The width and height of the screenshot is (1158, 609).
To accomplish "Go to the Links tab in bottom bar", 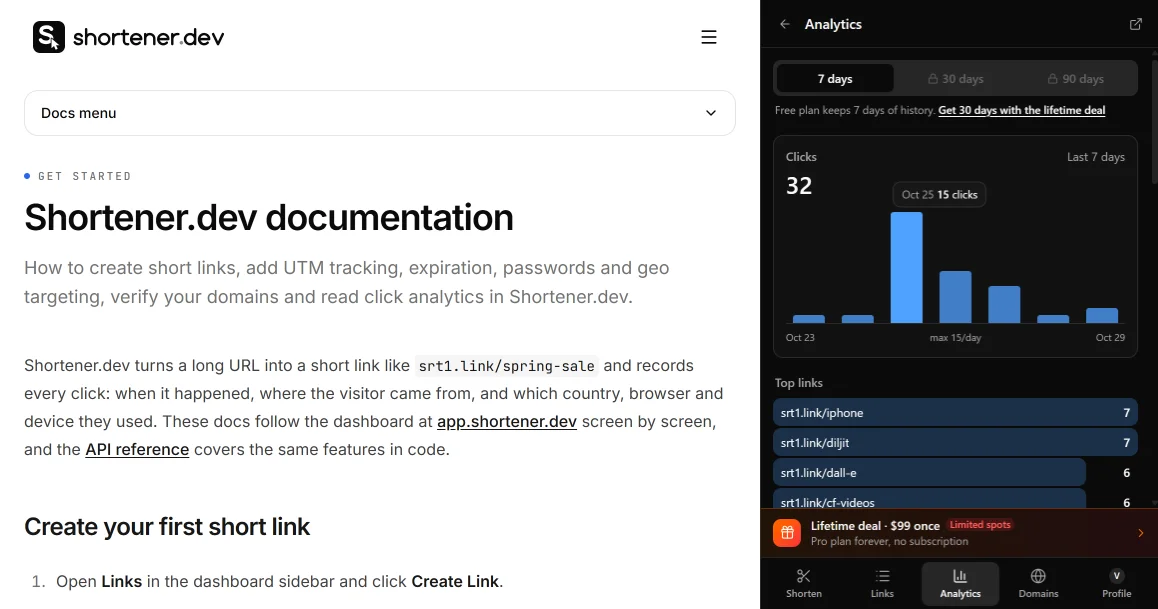I will click(x=882, y=583).
